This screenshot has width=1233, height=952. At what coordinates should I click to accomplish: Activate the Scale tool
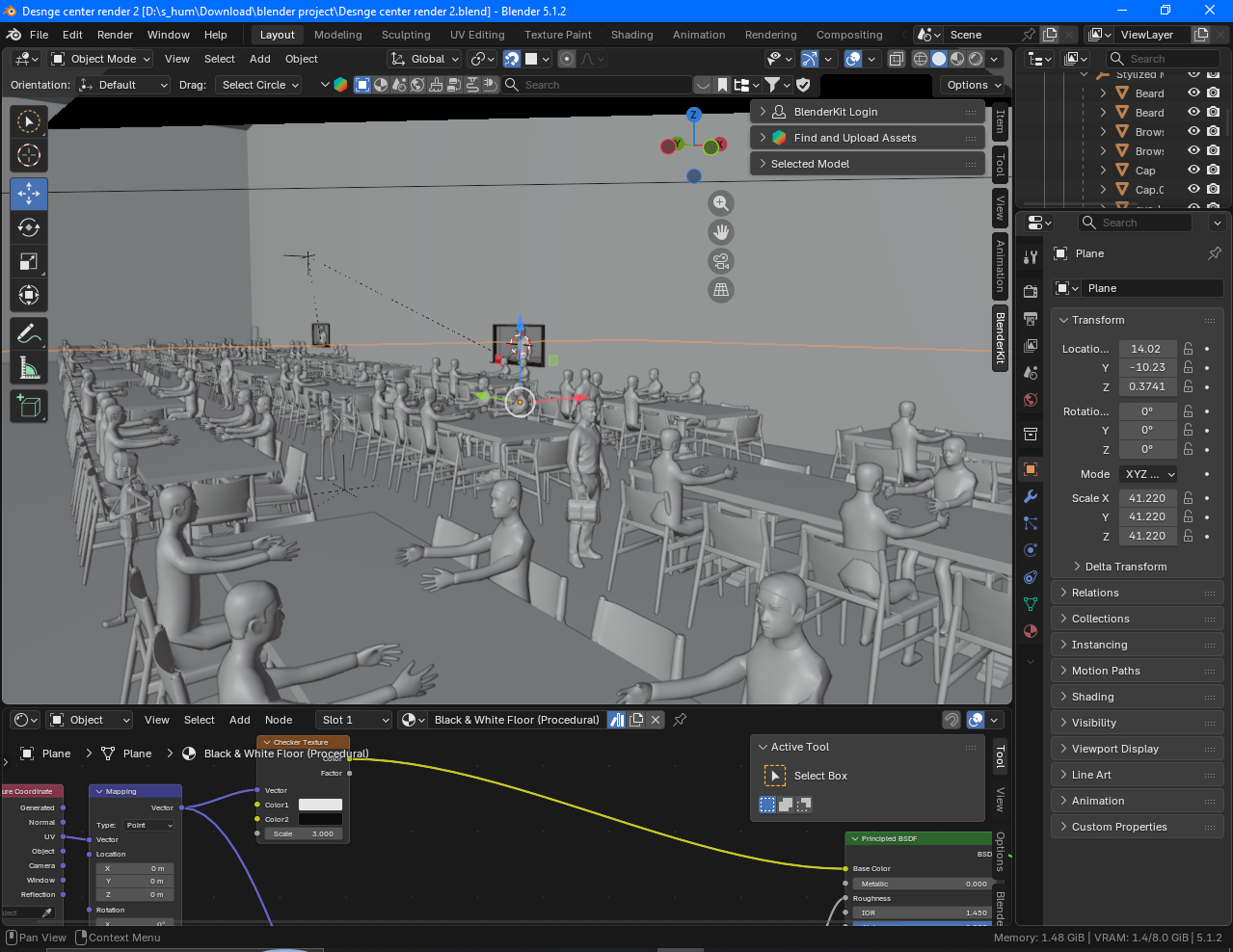pos(29,261)
